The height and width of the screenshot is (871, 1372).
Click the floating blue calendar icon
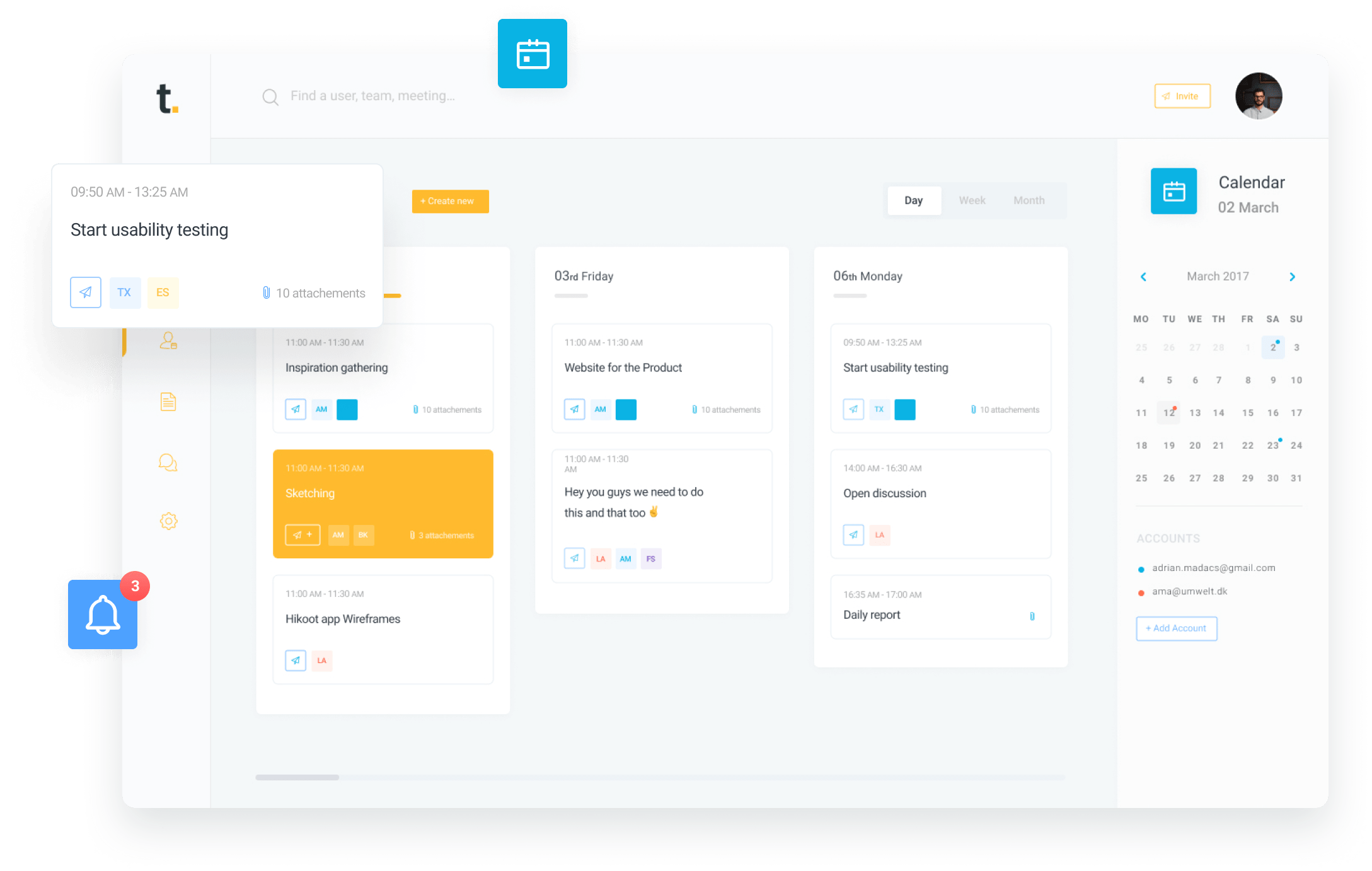[532, 54]
